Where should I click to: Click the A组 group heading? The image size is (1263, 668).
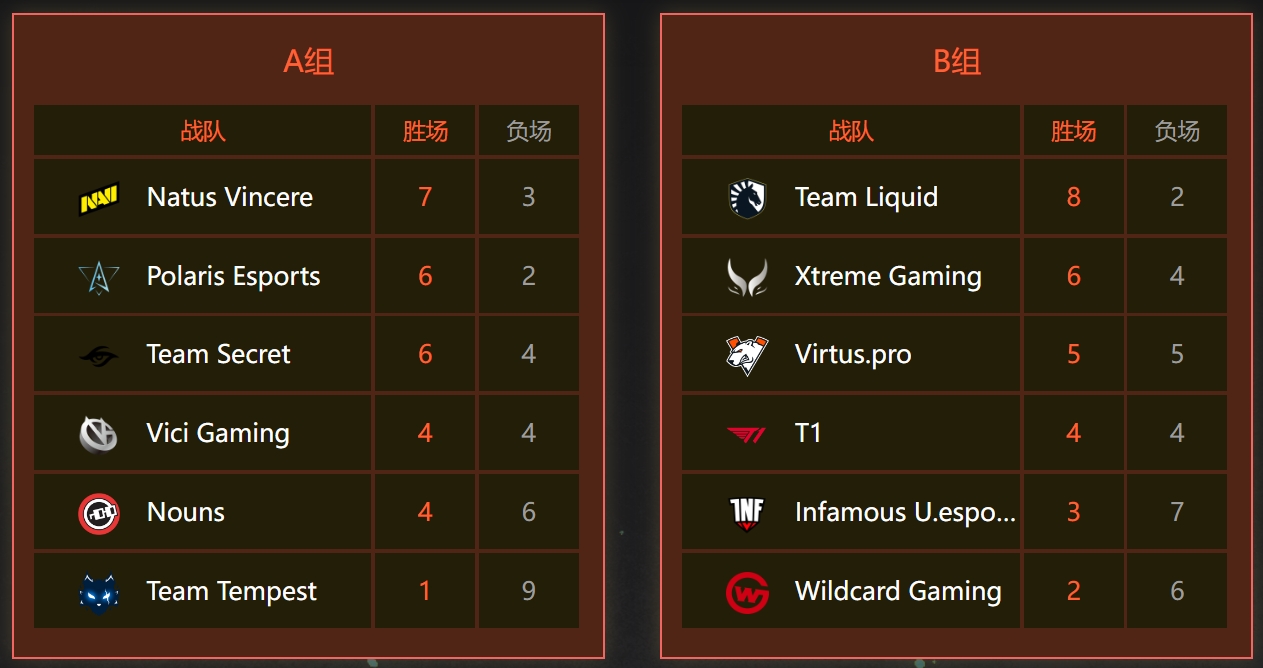click(309, 61)
